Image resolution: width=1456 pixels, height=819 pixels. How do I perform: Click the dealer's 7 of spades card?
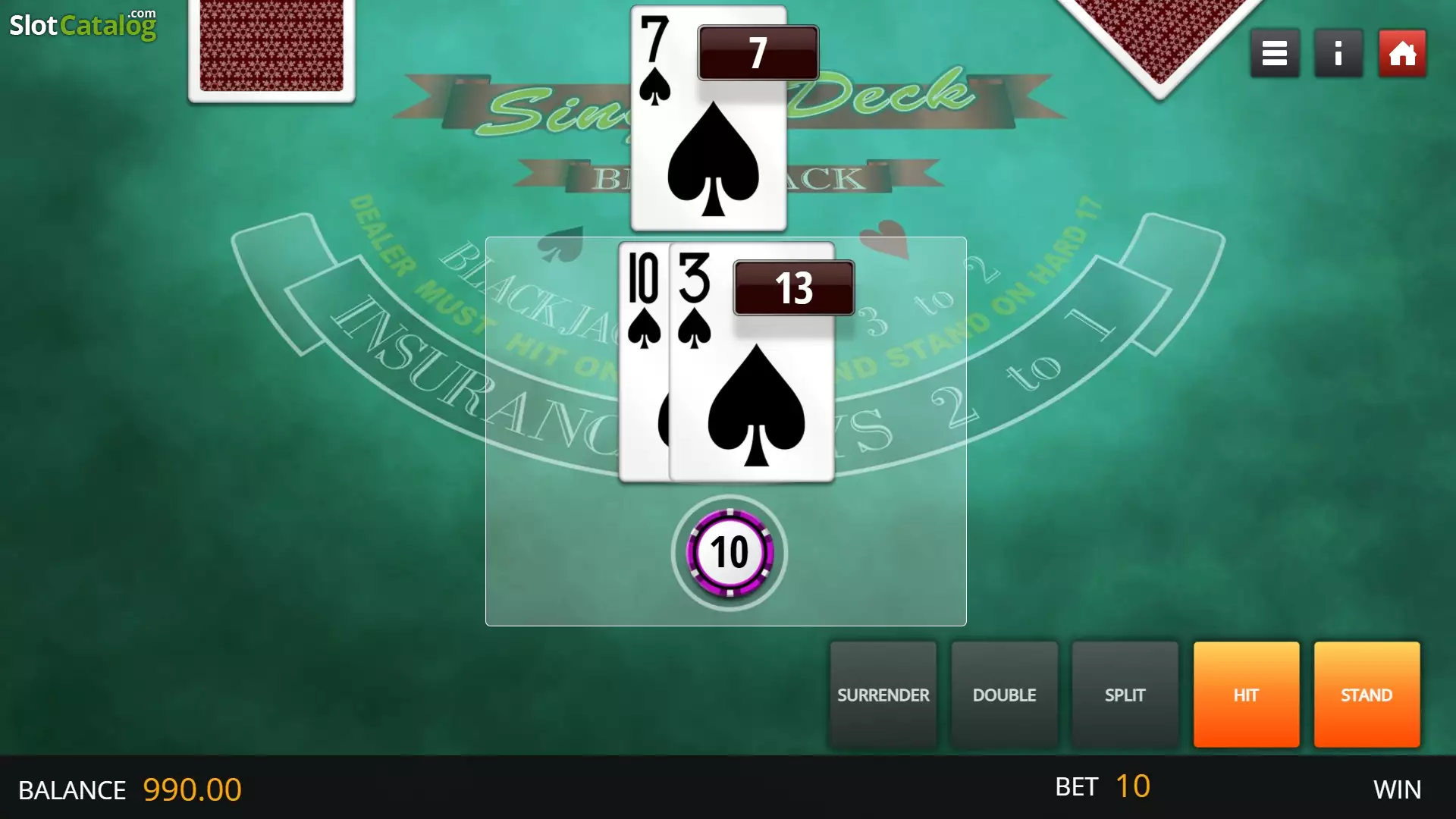[708, 118]
